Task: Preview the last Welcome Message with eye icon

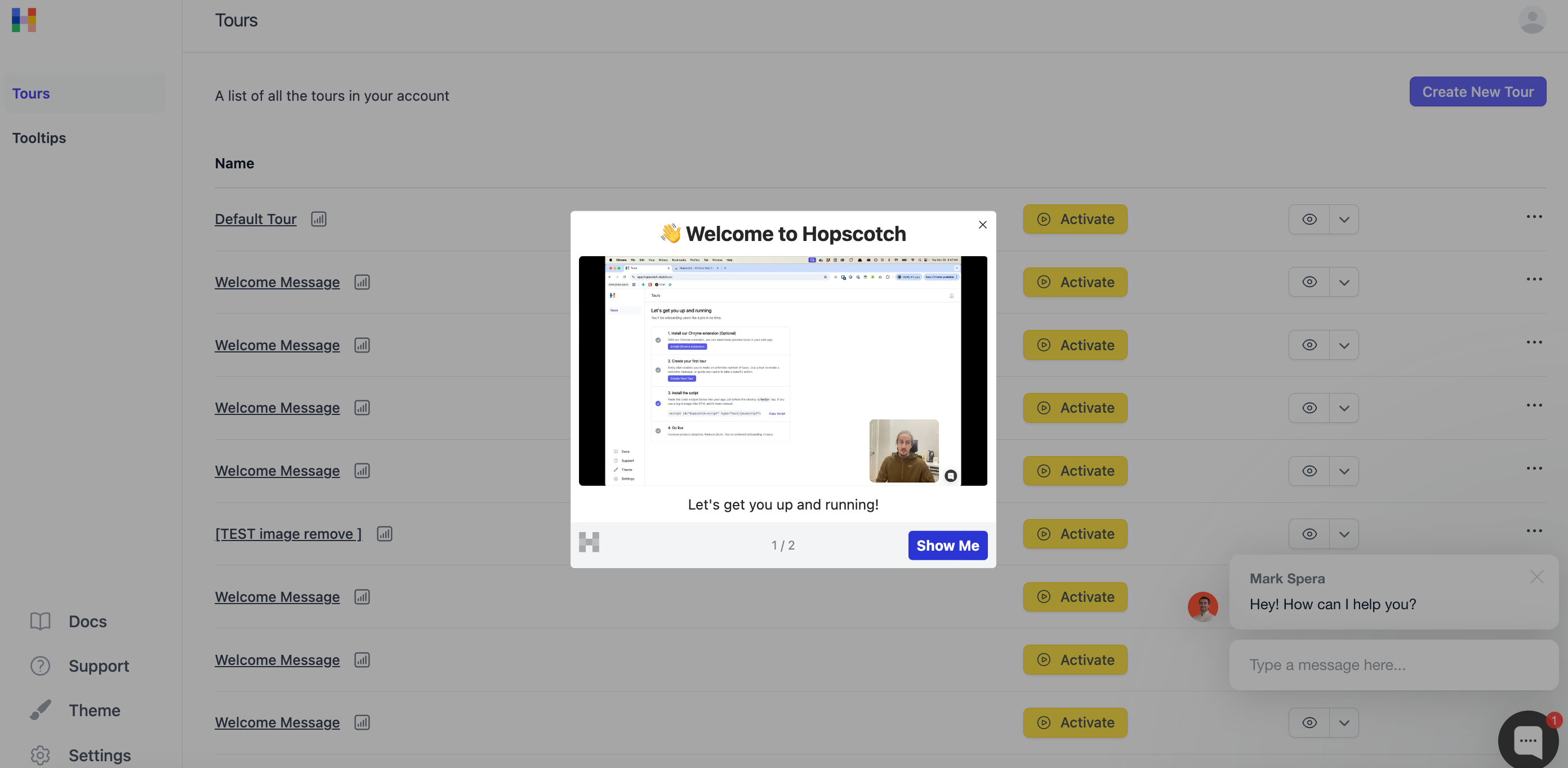Action: point(1309,722)
